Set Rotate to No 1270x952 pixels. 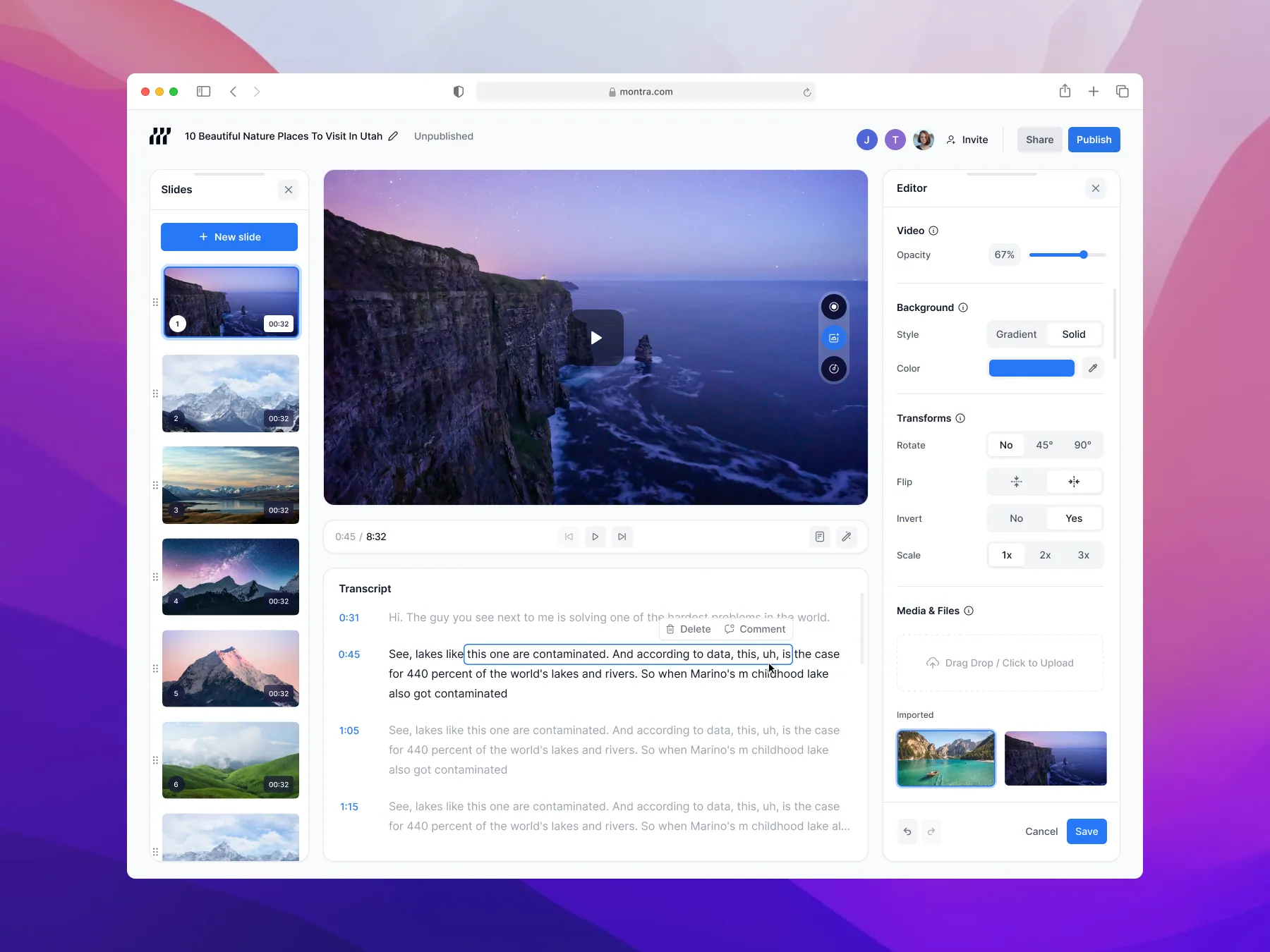(1006, 445)
